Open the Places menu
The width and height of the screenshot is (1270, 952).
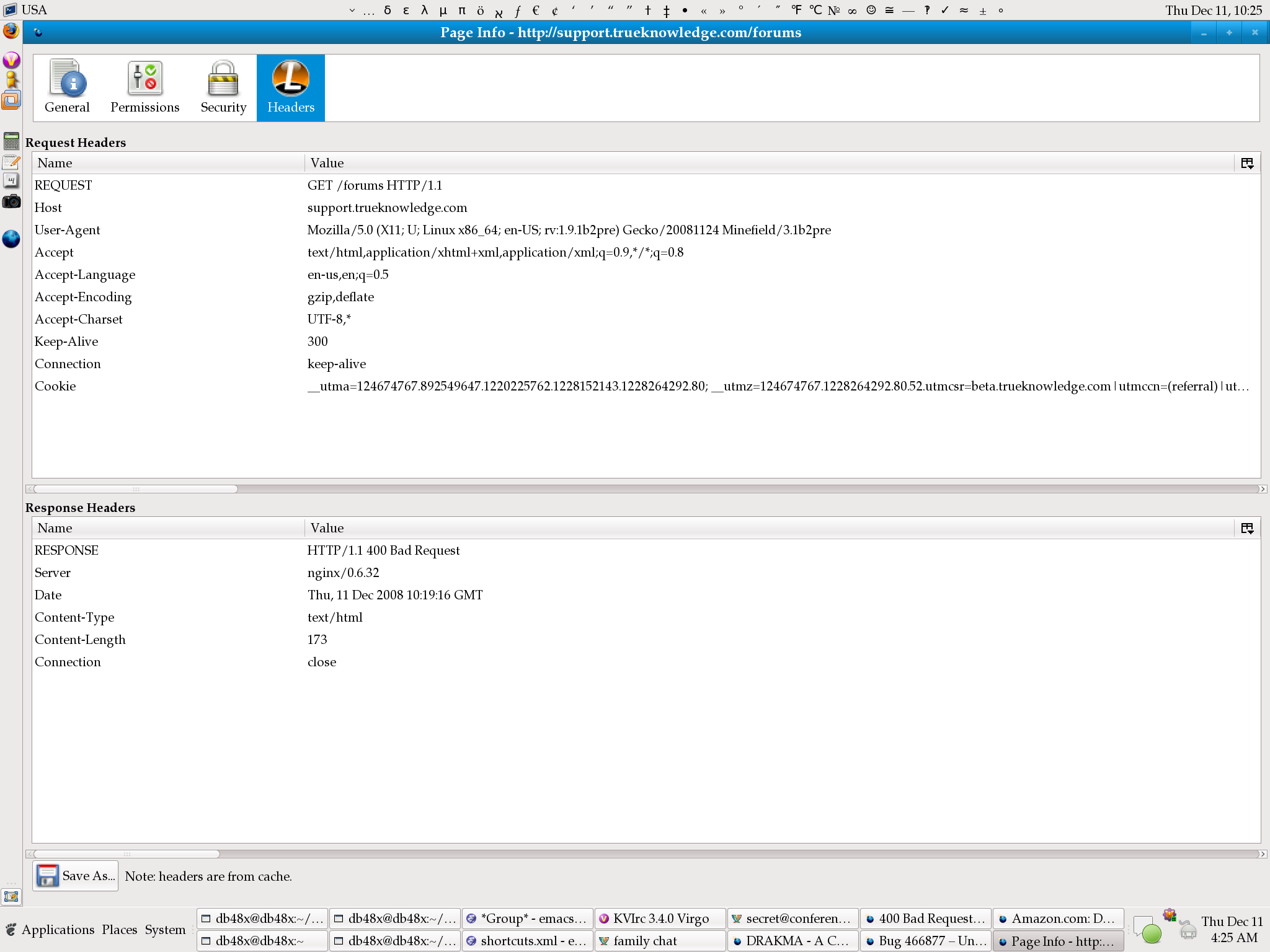120,929
